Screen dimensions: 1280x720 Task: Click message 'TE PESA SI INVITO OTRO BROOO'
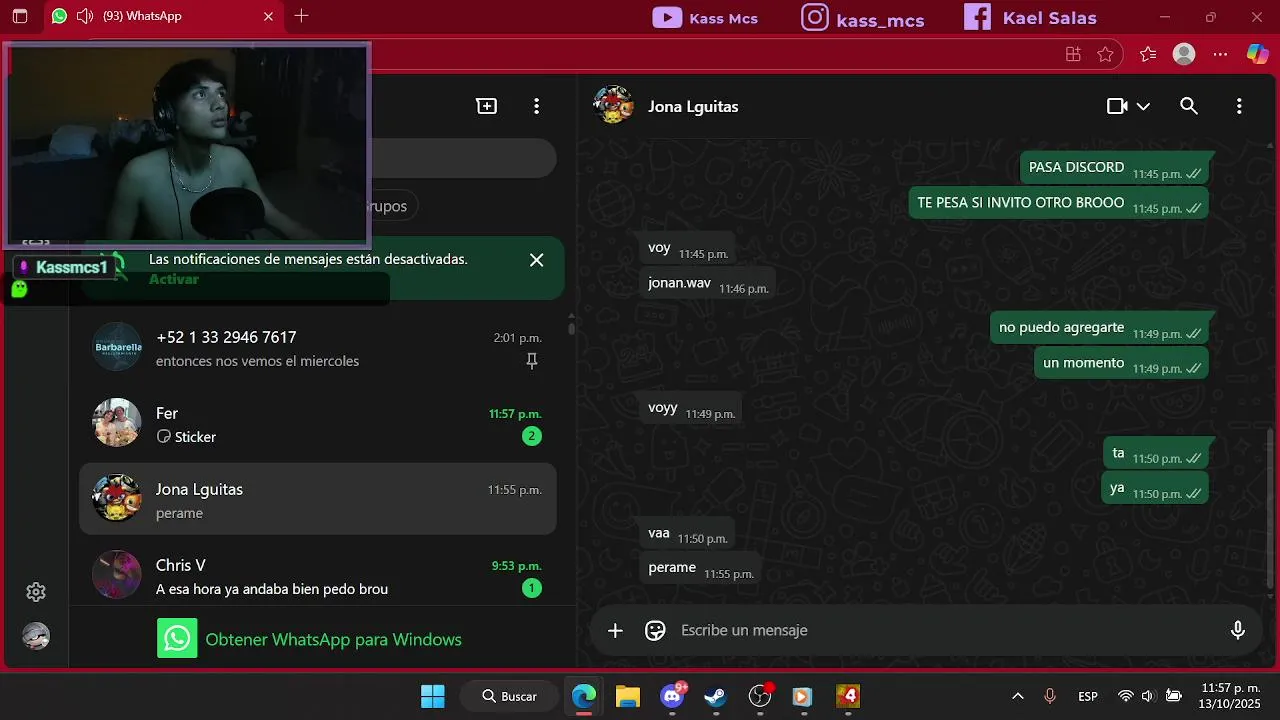[1058, 203]
